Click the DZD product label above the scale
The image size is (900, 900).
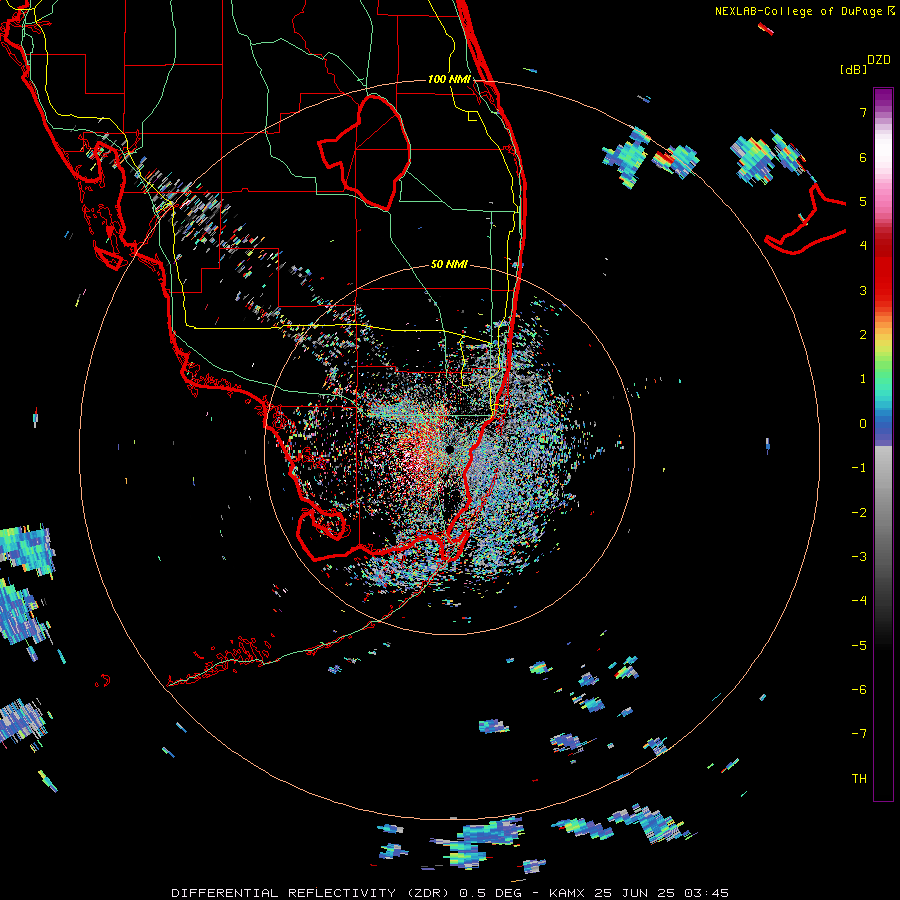(879, 60)
